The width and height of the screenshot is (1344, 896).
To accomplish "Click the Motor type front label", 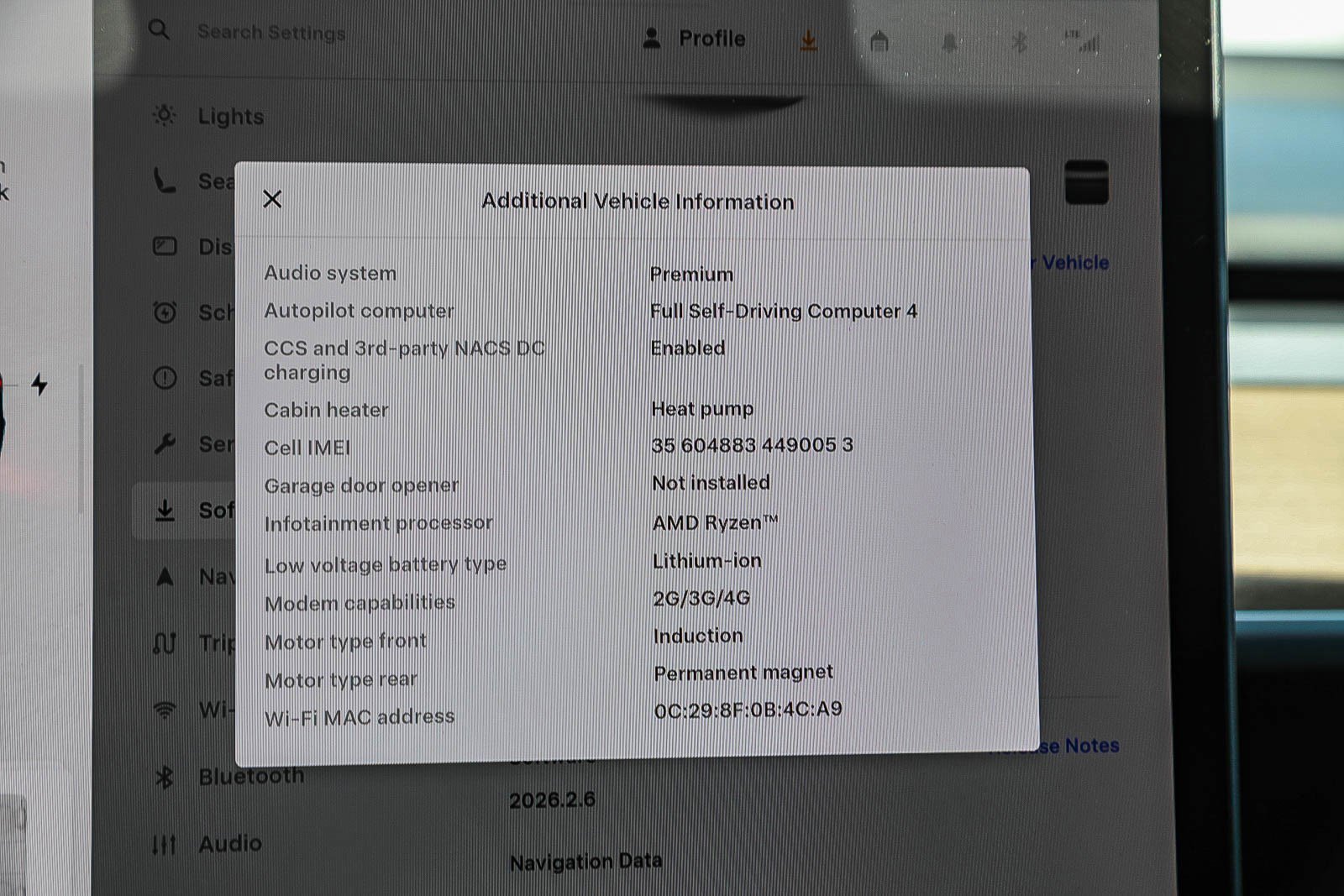I will coord(346,642).
